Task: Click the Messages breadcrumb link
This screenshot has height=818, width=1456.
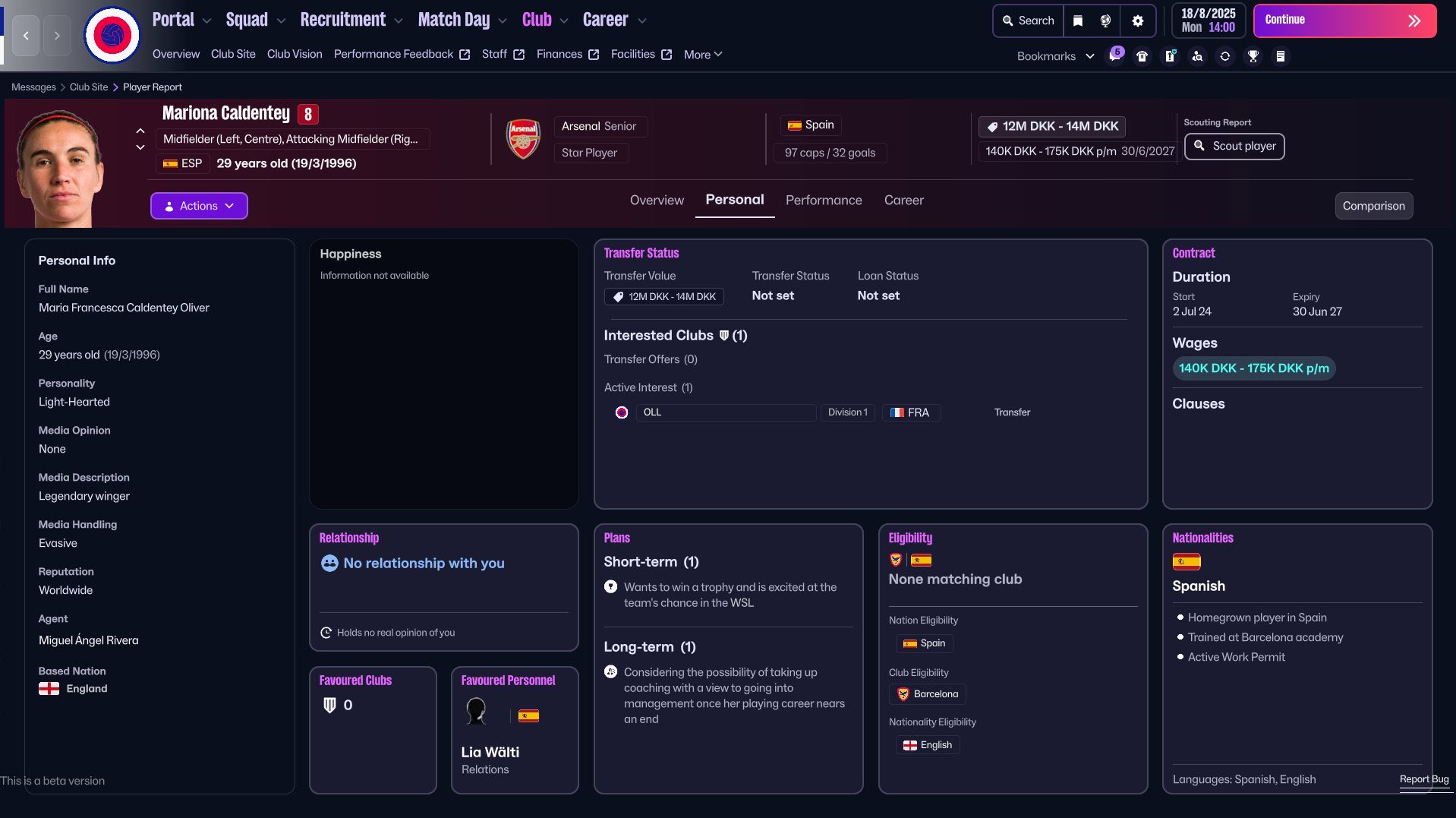Action: (x=33, y=87)
